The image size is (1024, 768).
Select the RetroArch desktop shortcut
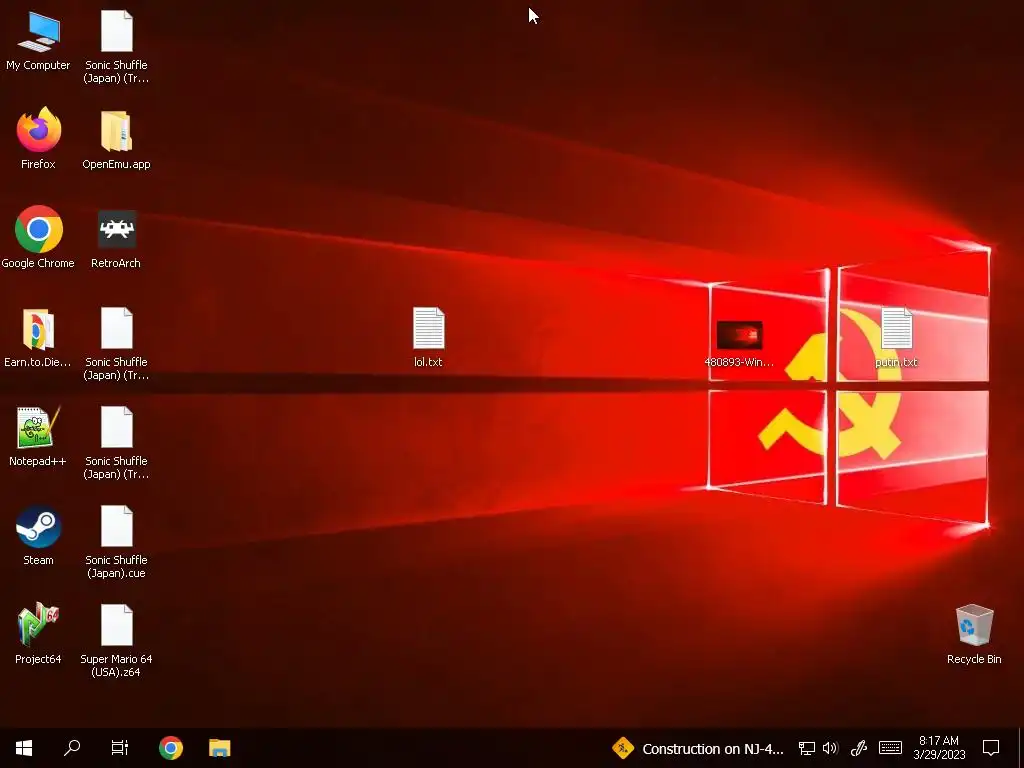pos(116,238)
